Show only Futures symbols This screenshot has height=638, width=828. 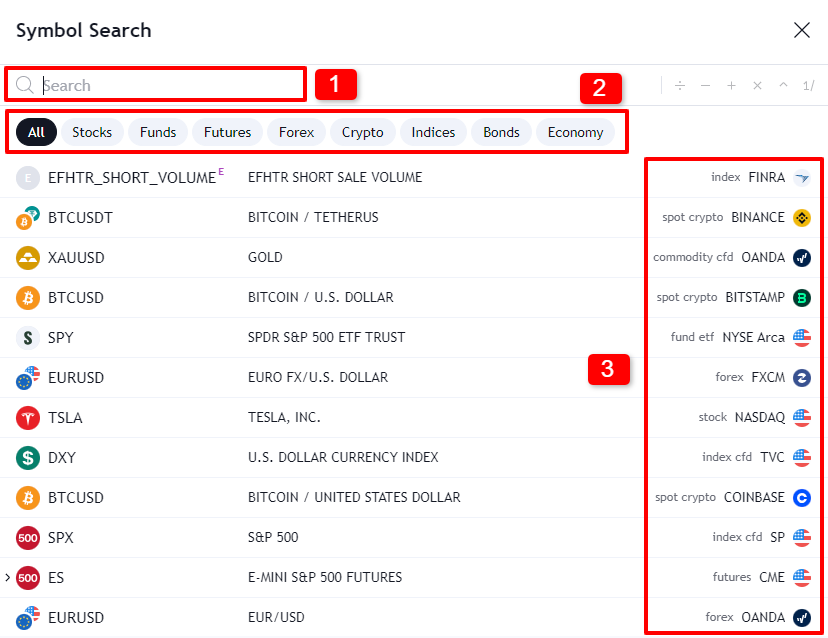click(x=227, y=132)
